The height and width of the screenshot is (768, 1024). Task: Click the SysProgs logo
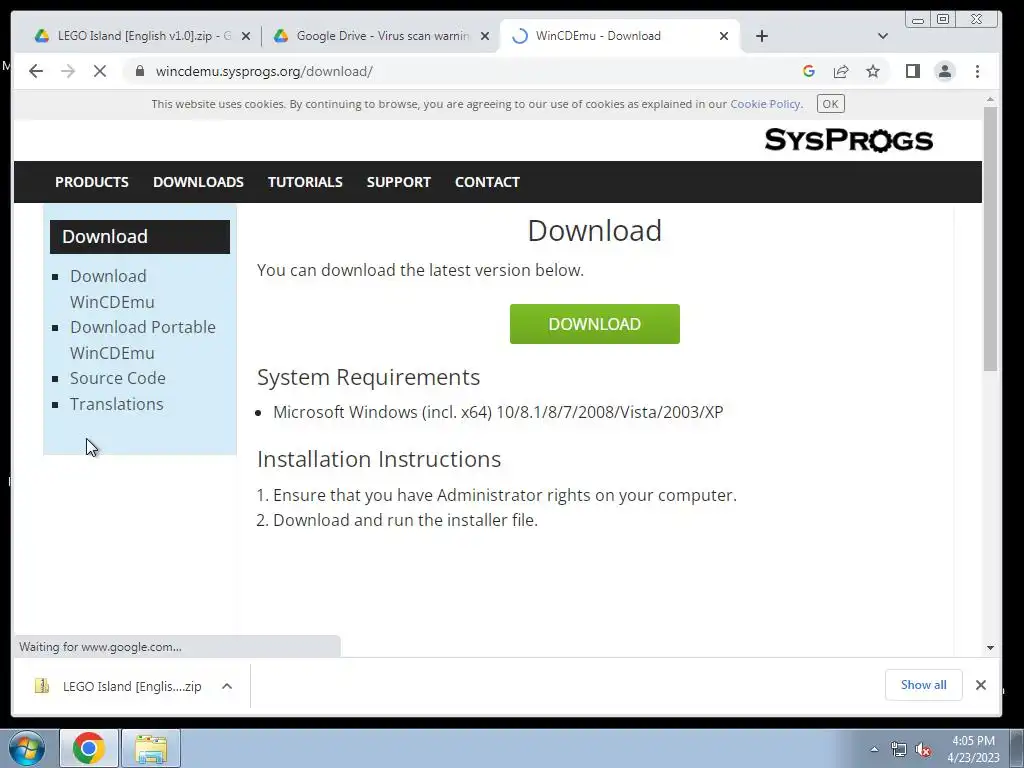pyautogui.click(x=849, y=140)
